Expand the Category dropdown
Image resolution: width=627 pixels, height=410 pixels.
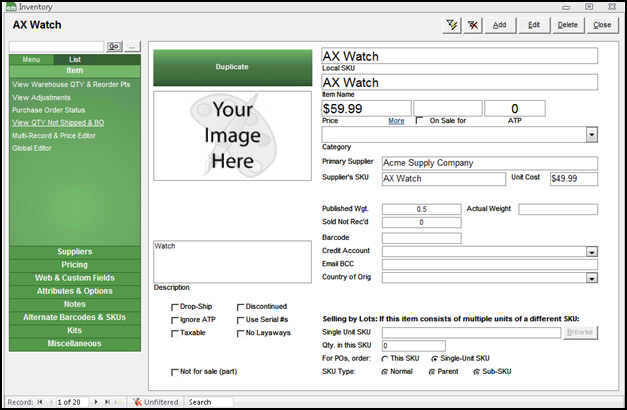coord(592,134)
